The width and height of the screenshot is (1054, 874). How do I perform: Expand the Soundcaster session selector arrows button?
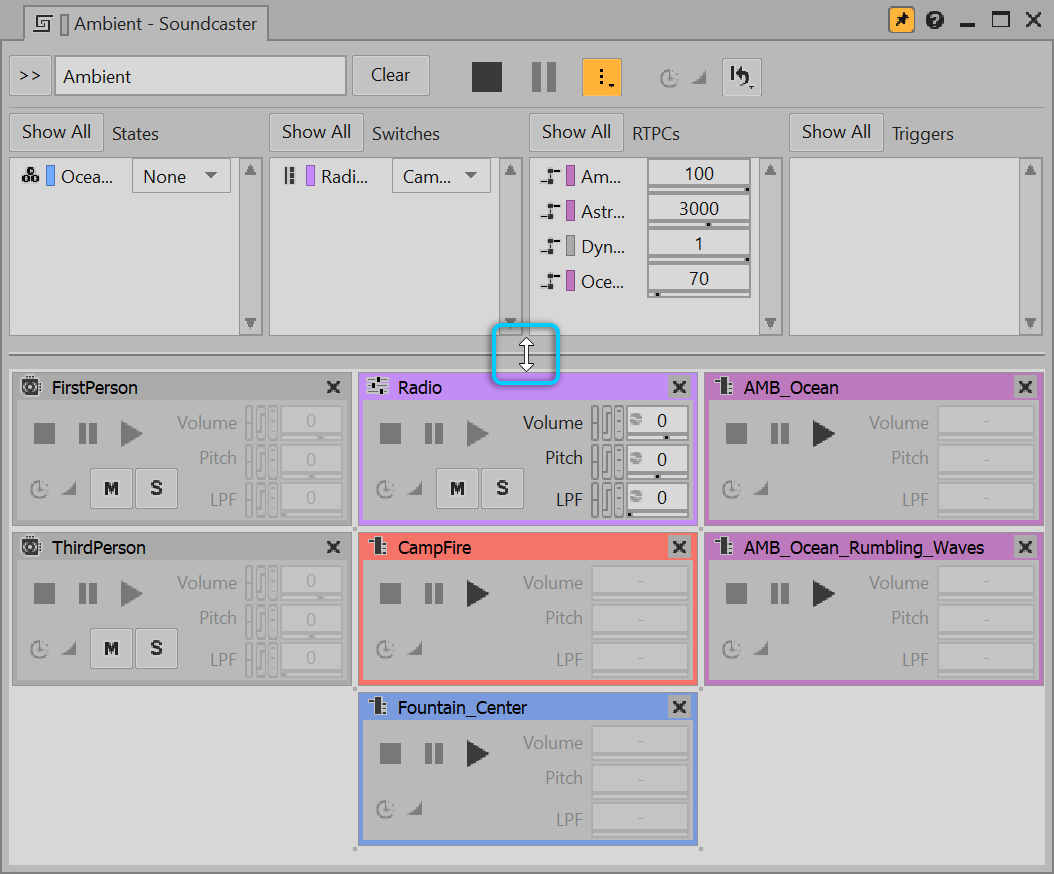pos(30,76)
